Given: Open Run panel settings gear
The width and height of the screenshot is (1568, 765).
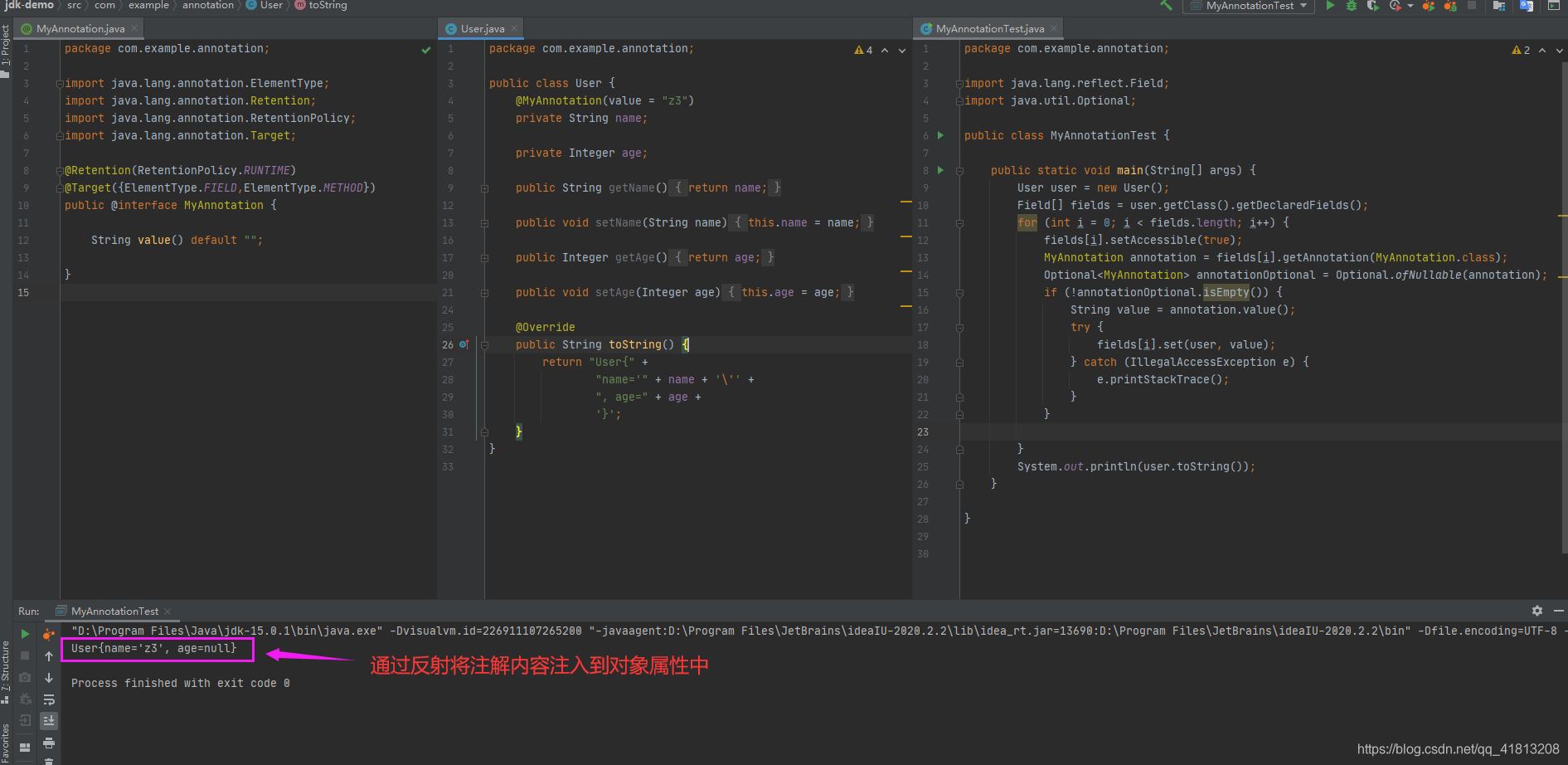Looking at the screenshot, I should coord(1537,611).
